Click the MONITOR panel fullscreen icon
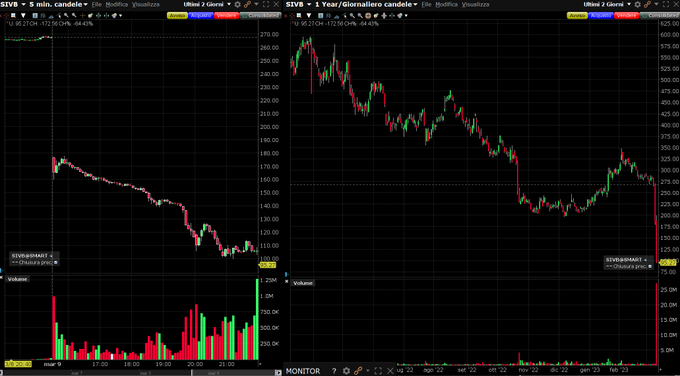The height and width of the screenshot is (376, 680). click(378, 371)
